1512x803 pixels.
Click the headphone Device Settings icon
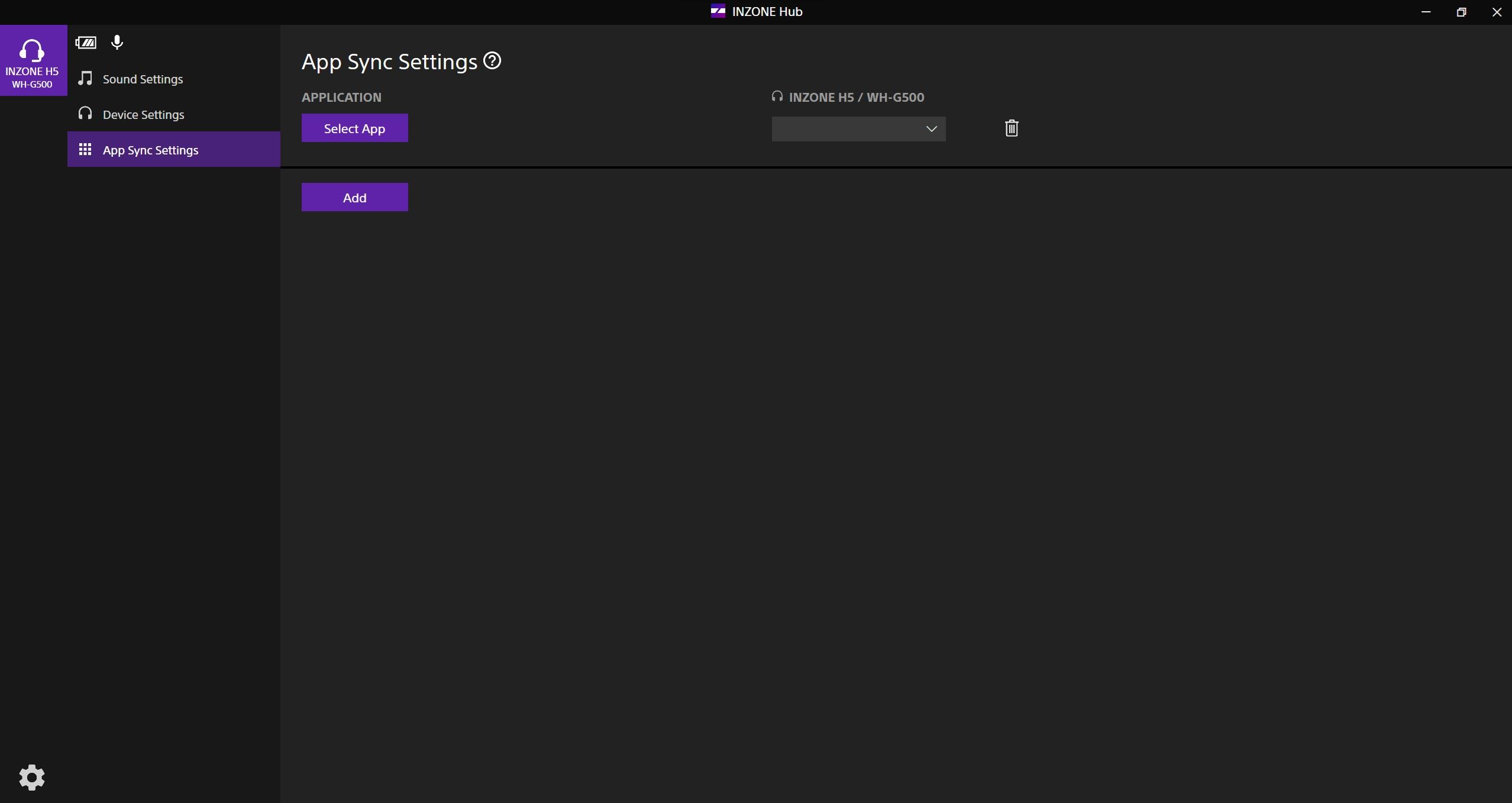coord(85,114)
